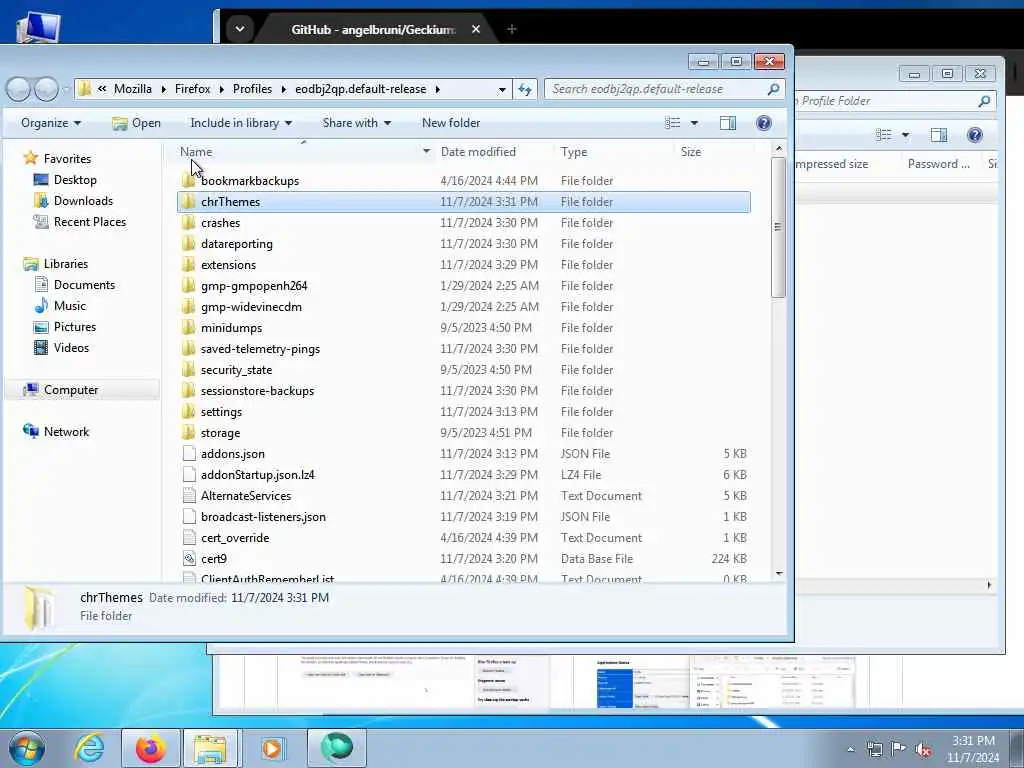This screenshot has width=1024, height=768.
Task: Expand the address bar history dropdown
Action: click(502, 89)
